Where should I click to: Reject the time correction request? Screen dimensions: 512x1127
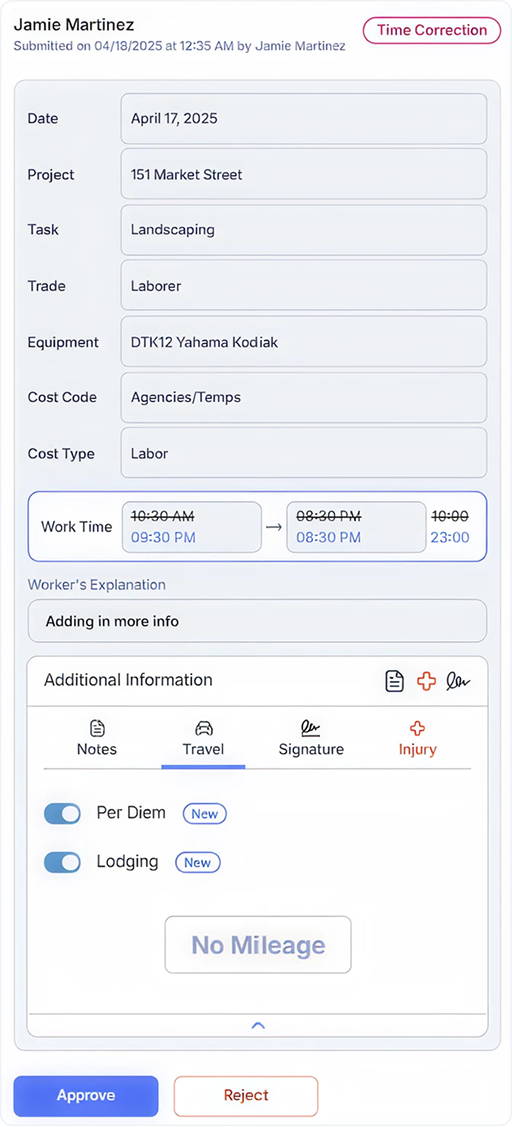tap(246, 1095)
